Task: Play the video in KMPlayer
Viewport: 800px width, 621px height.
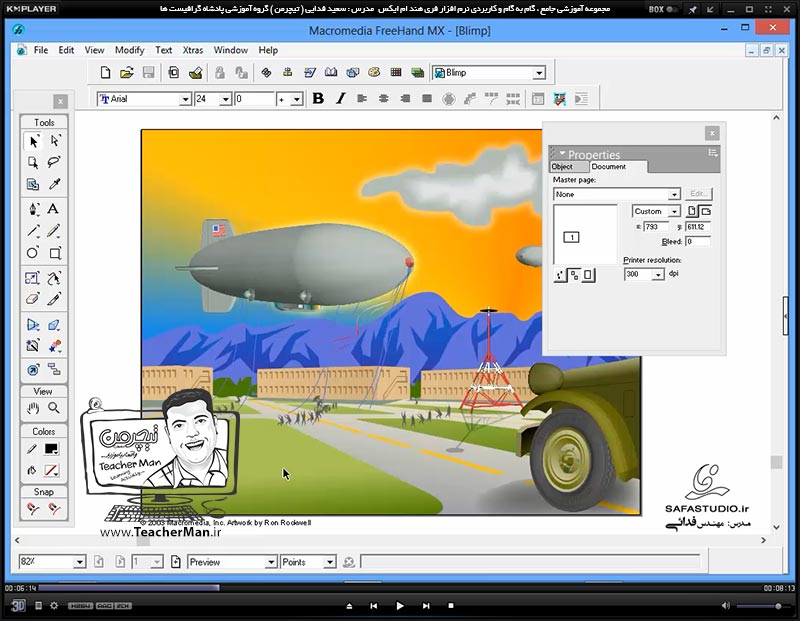Action: click(x=400, y=606)
